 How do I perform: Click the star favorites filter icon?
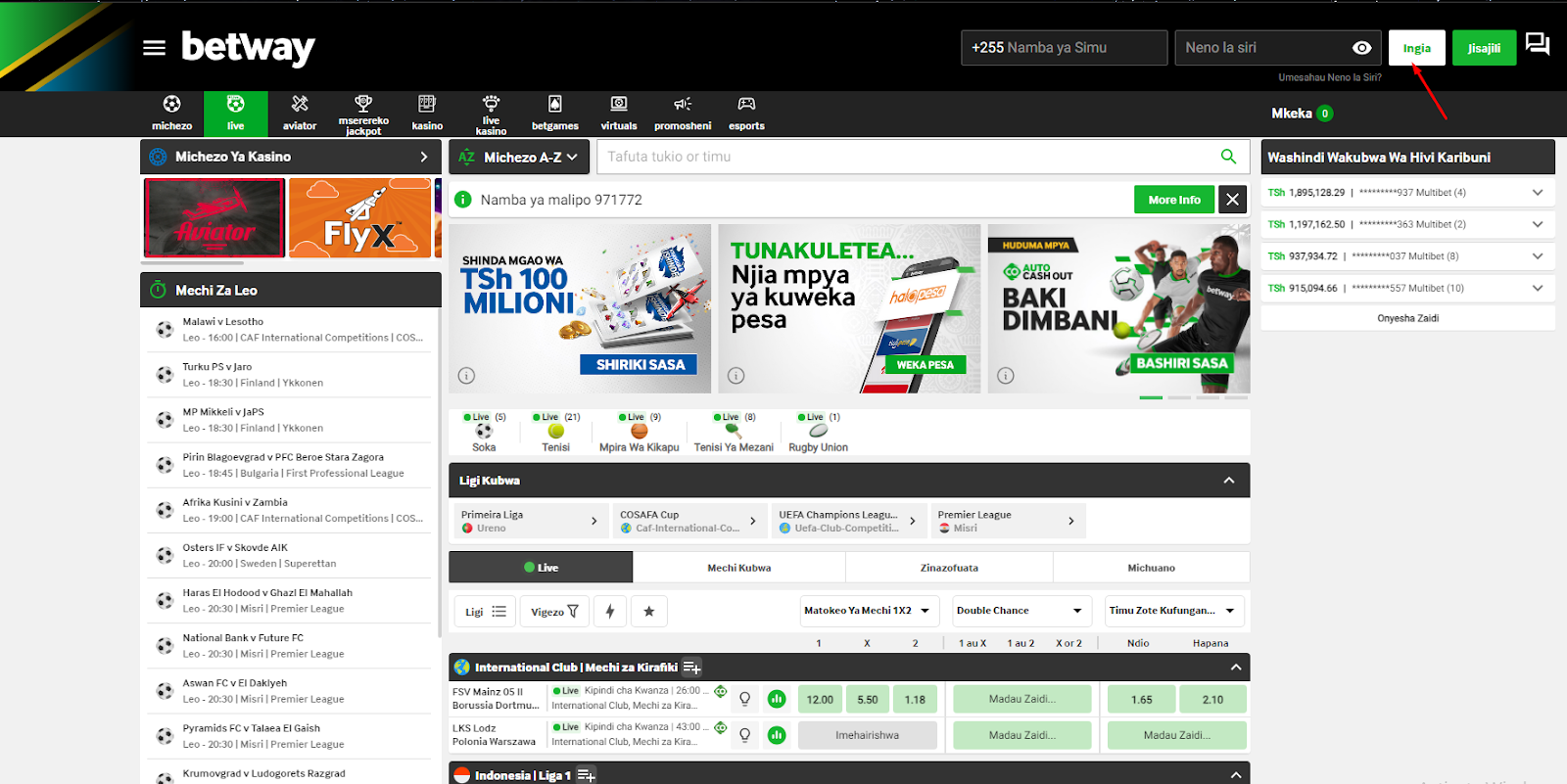[648, 612]
